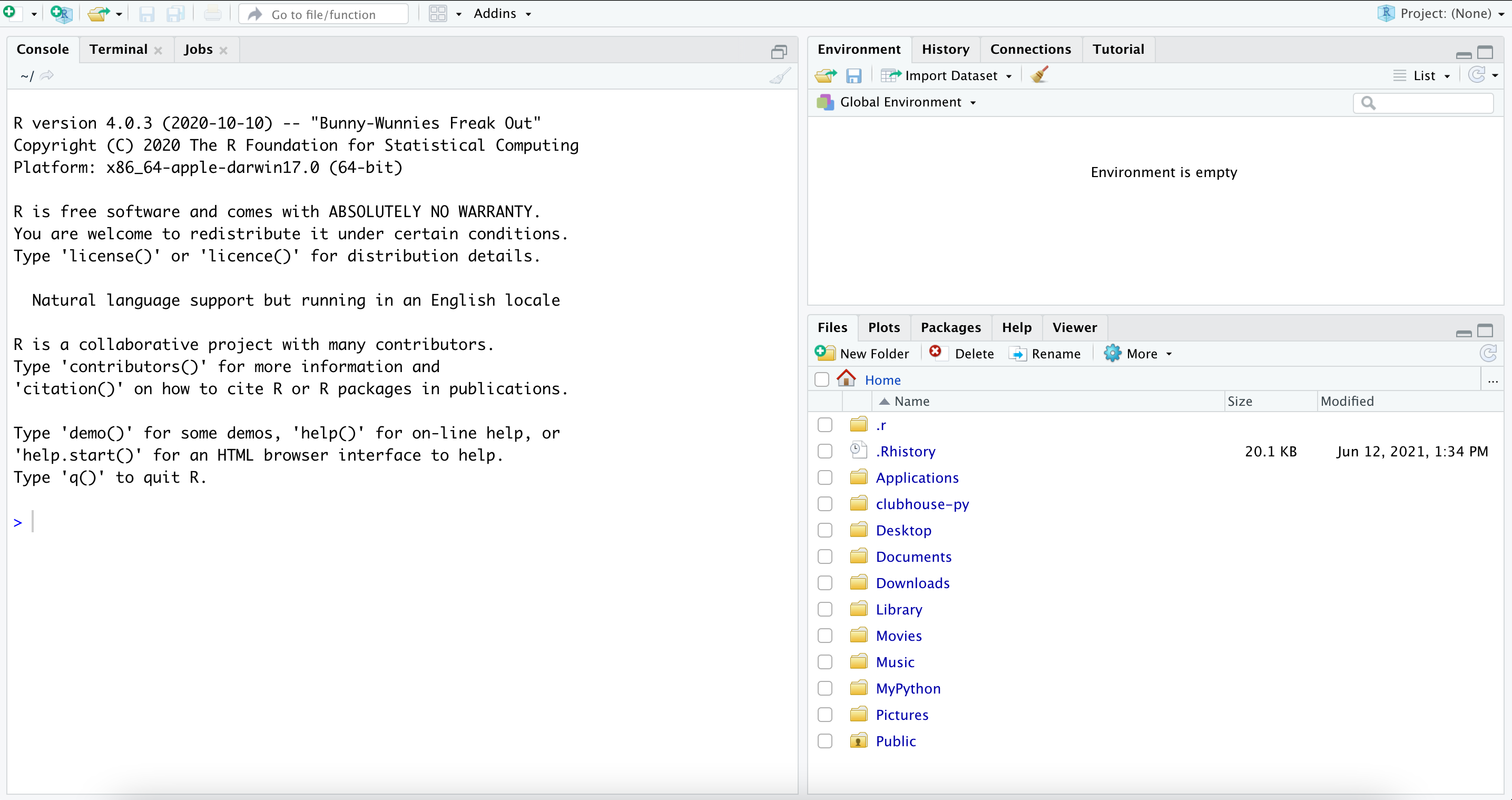The height and width of the screenshot is (800, 1512).
Task: Load a workspace in Environment pane
Action: click(x=825, y=75)
